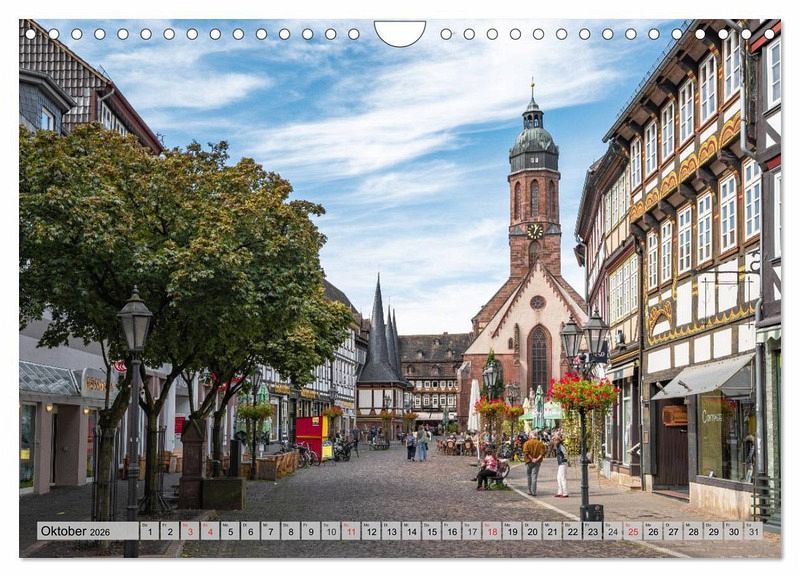Click red Sunday date 25
The height and width of the screenshot is (577, 800).
632,531
